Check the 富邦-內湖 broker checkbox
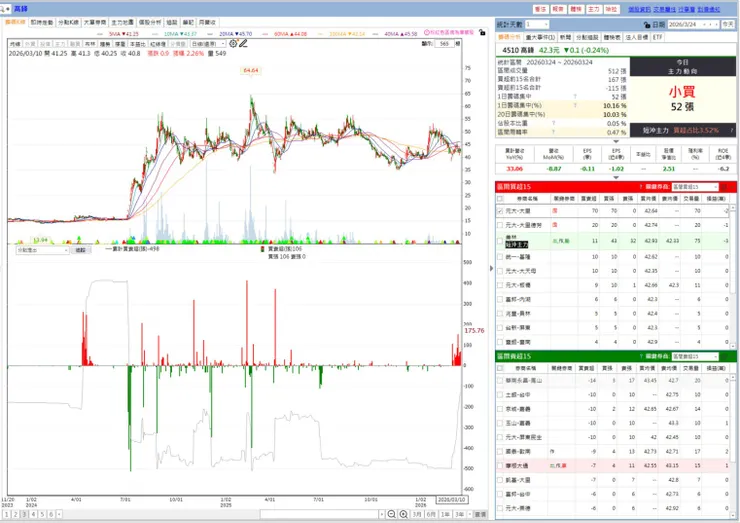The height and width of the screenshot is (523, 740). pyautogui.click(x=500, y=299)
